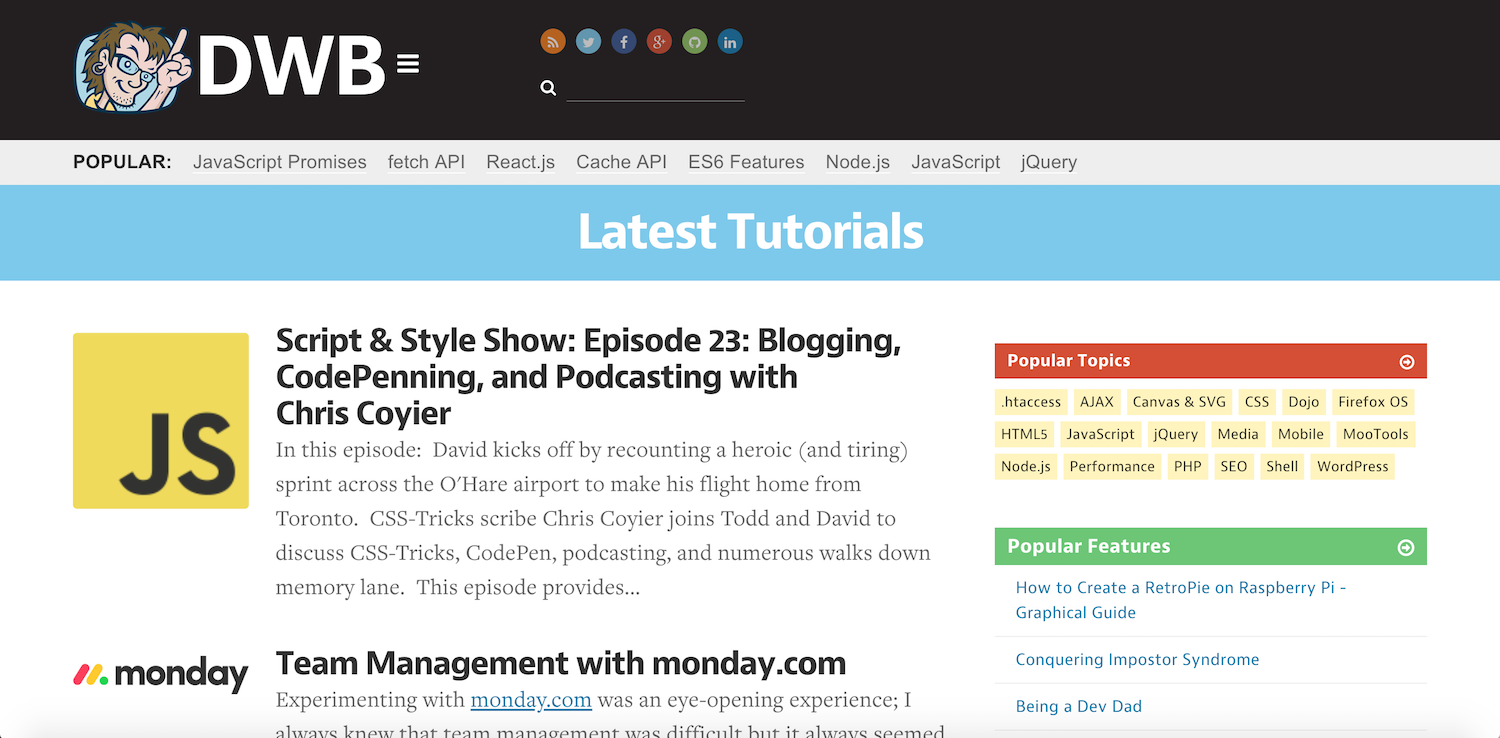Viewport: 1500px width, 738px height.
Task: Select the CSS topic tag
Action: (x=1257, y=402)
